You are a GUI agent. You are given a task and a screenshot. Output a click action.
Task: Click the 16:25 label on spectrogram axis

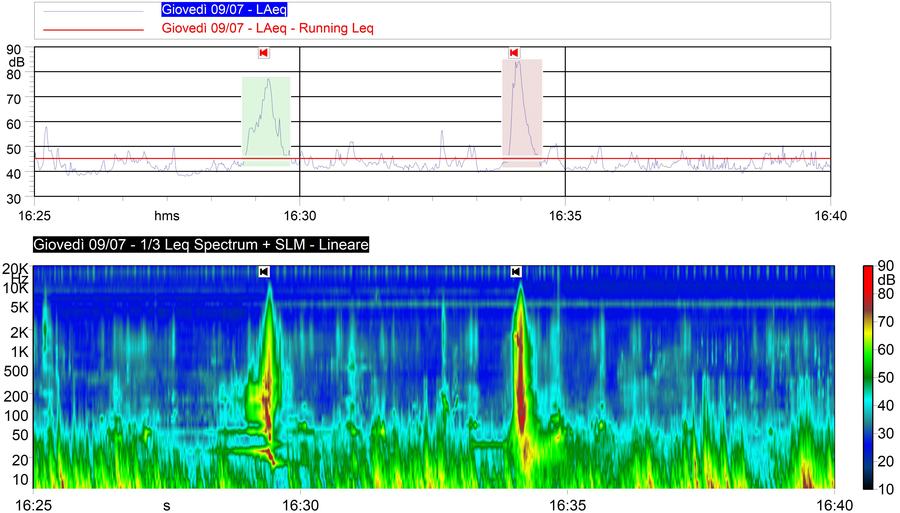pyautogui.click(x=33, y=505)
